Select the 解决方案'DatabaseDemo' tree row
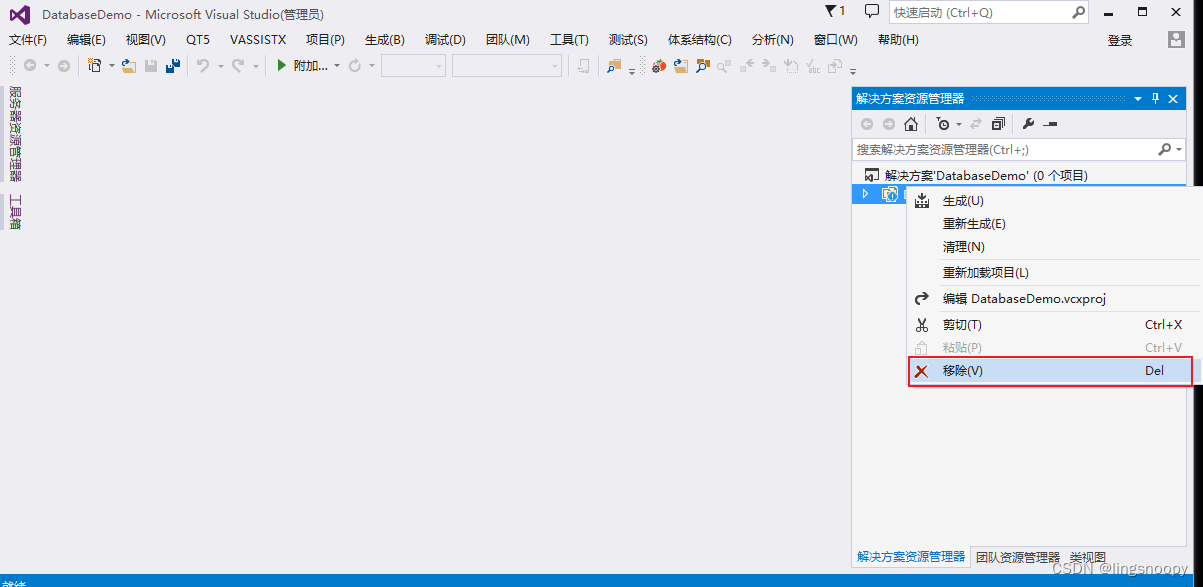 pos(1018,175)
